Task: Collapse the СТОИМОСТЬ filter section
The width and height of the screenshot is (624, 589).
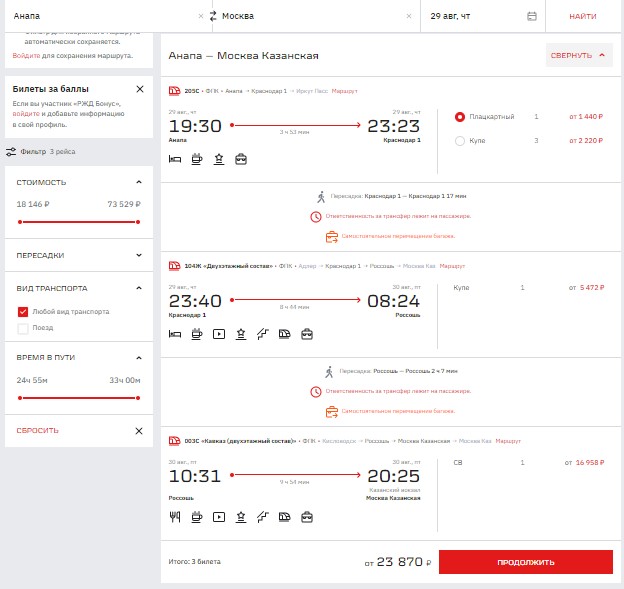Action: tap(138, 182)
